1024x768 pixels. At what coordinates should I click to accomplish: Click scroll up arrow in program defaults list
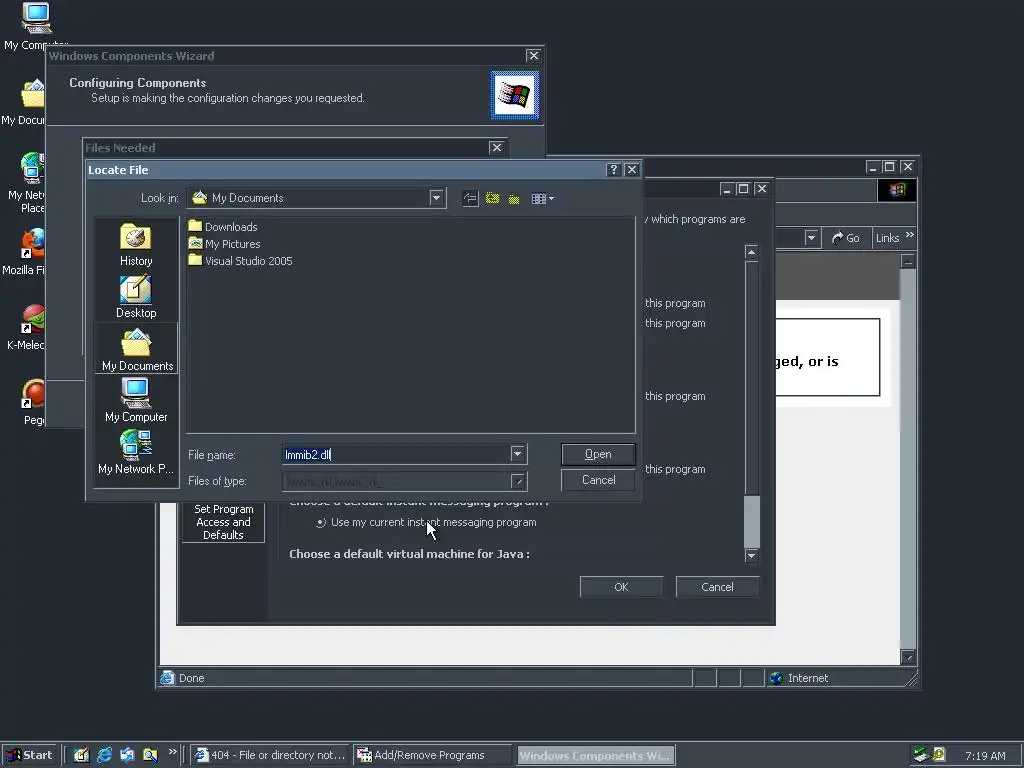click(x=752, y=252)
